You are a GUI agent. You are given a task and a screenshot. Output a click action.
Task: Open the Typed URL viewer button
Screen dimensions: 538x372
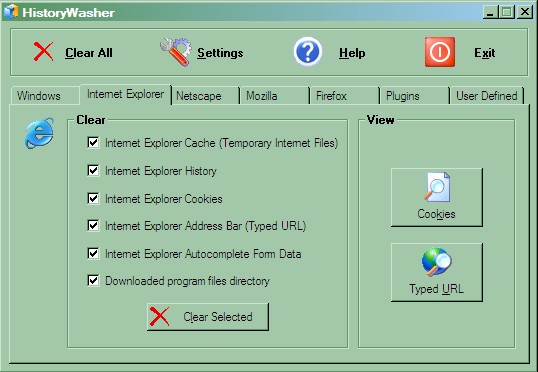click(436, 272)
